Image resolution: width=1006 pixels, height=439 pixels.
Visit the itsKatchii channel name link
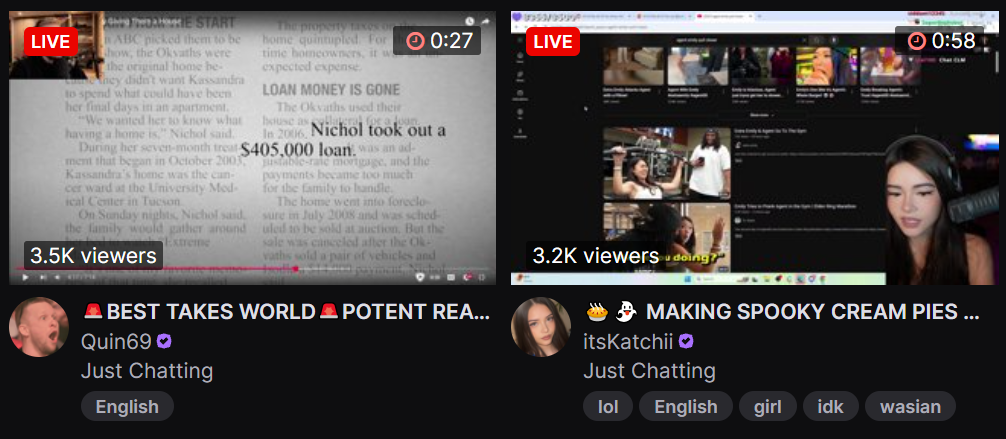[x=628, y=342]
